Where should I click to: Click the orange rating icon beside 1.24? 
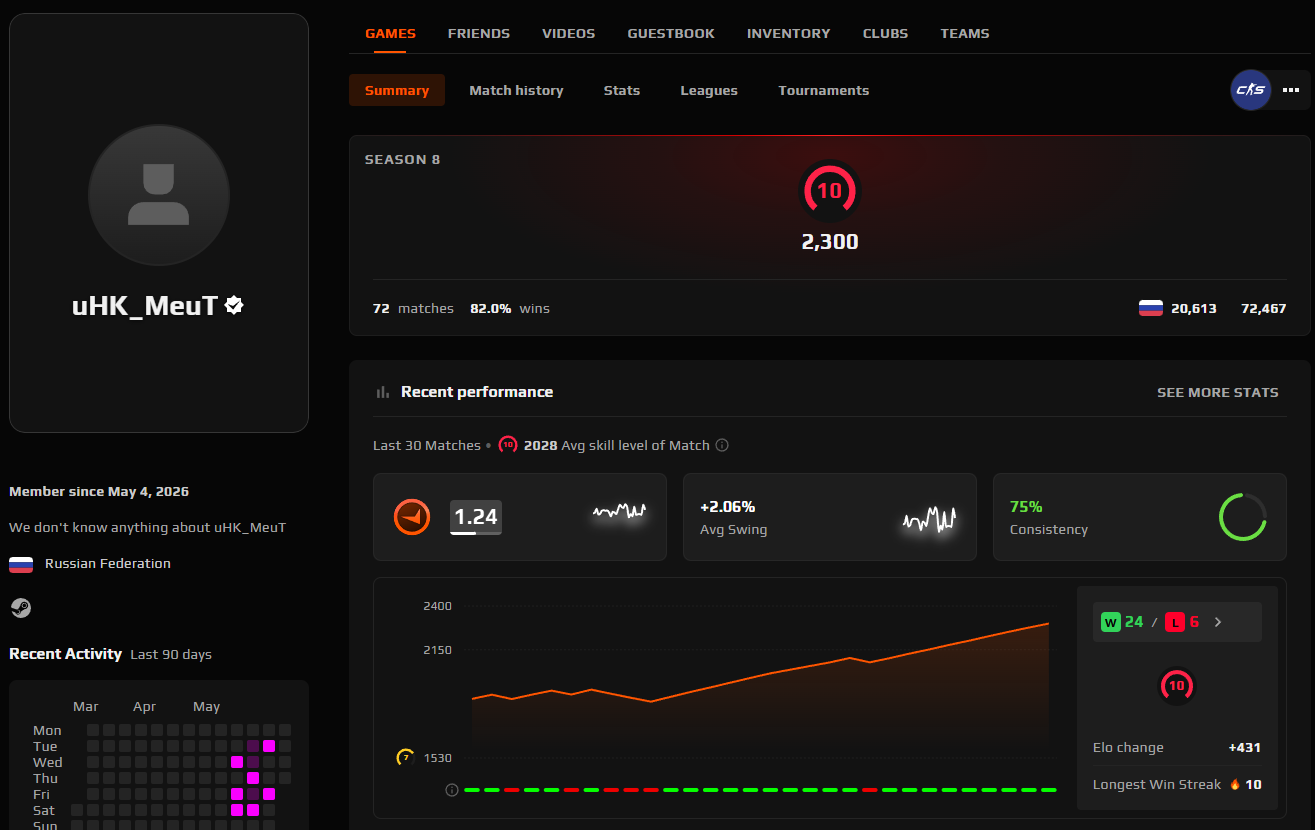pyautogui.click(x=412, y=517)
